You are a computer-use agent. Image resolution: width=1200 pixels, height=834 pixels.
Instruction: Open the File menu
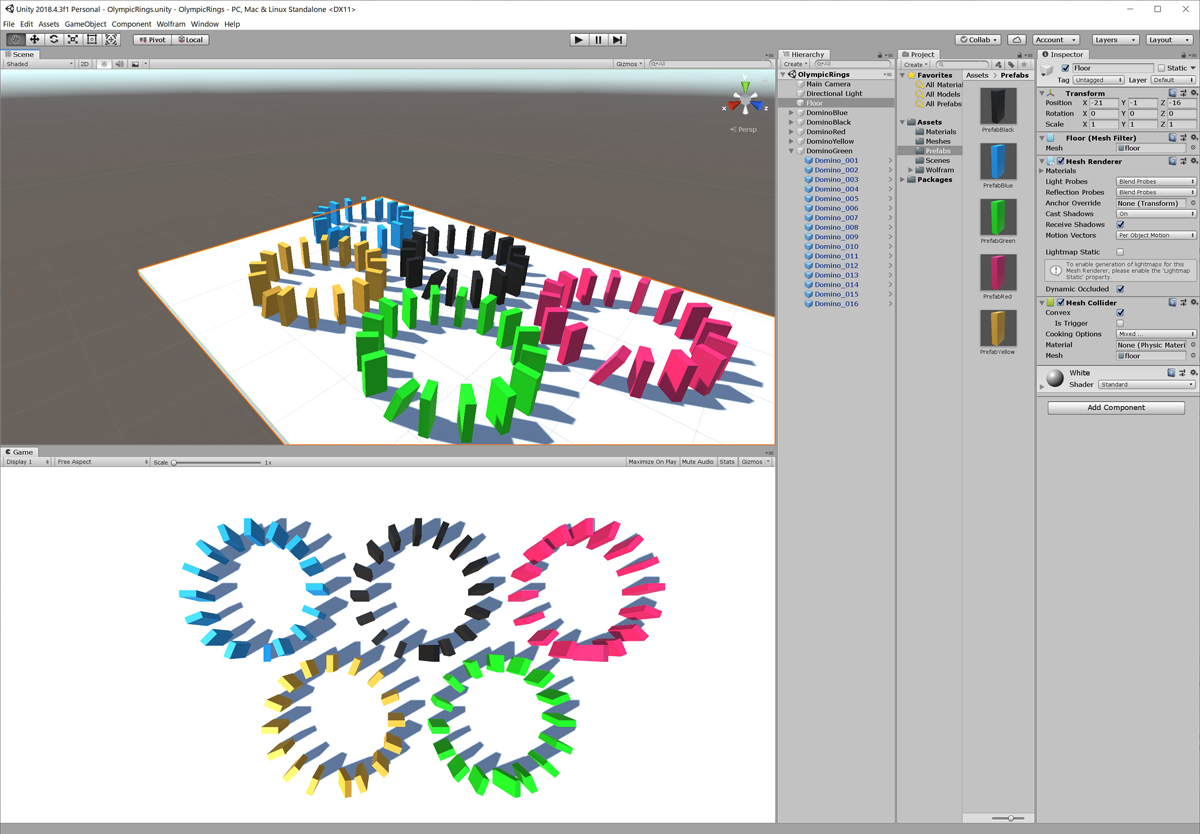[9, 24]
